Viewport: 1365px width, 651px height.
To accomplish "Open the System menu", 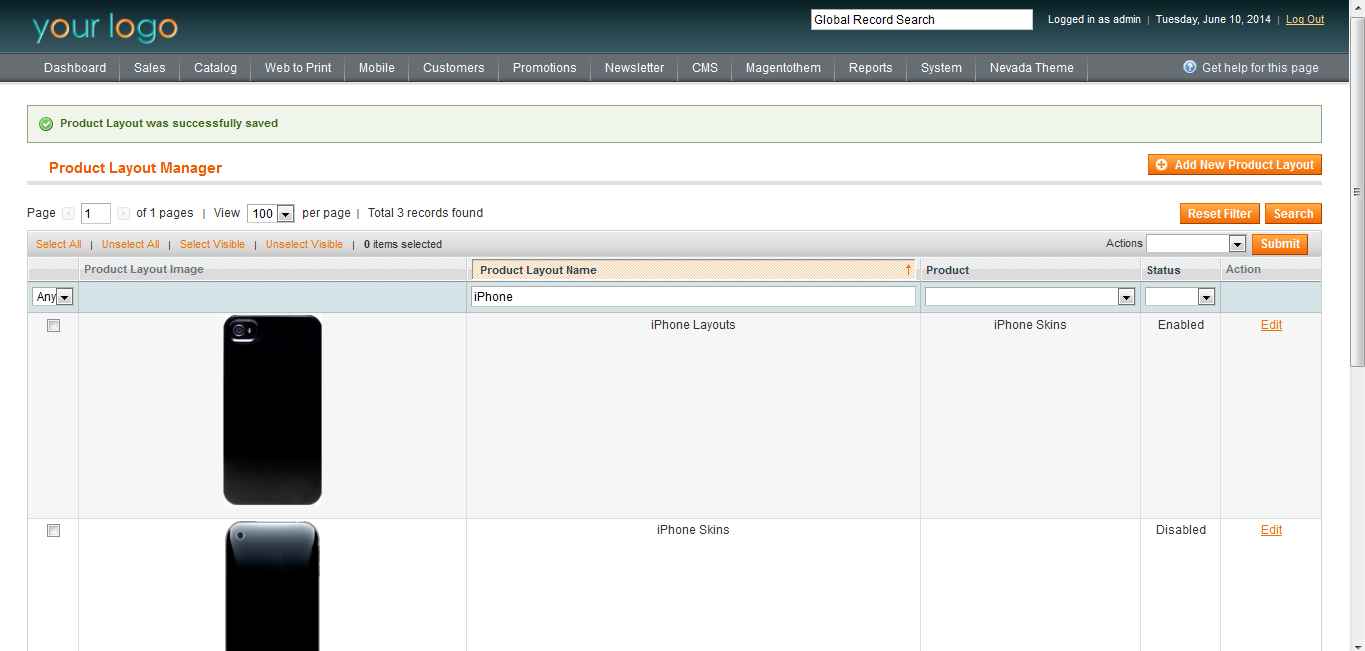I will click(x=942, y=68).
